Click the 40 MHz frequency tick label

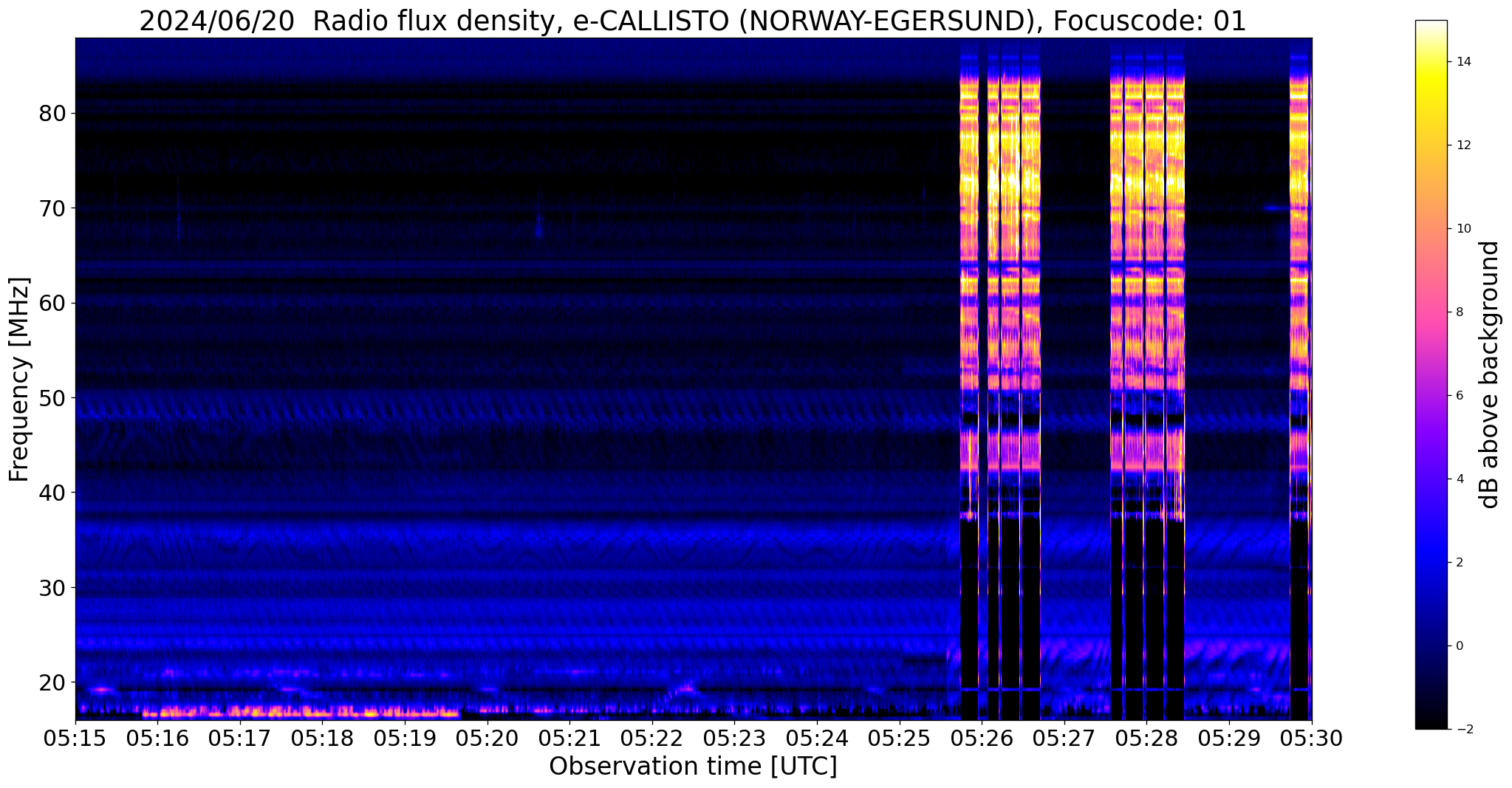click(53, 493)
